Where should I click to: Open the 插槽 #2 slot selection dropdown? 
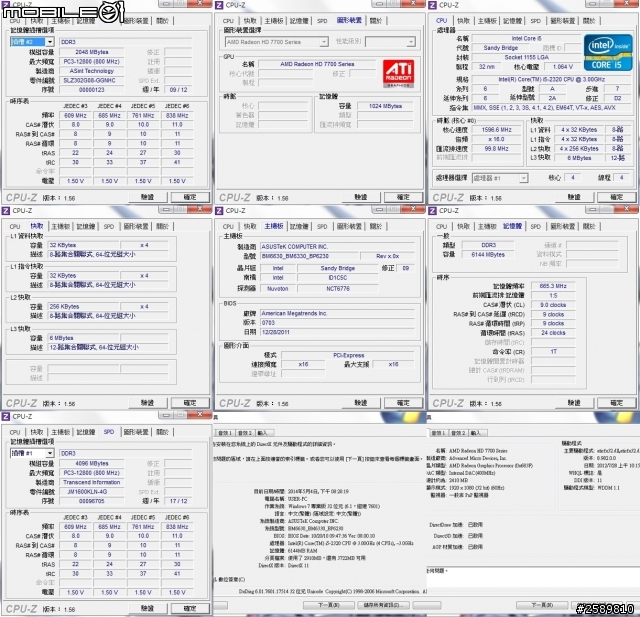coord(50,42)
